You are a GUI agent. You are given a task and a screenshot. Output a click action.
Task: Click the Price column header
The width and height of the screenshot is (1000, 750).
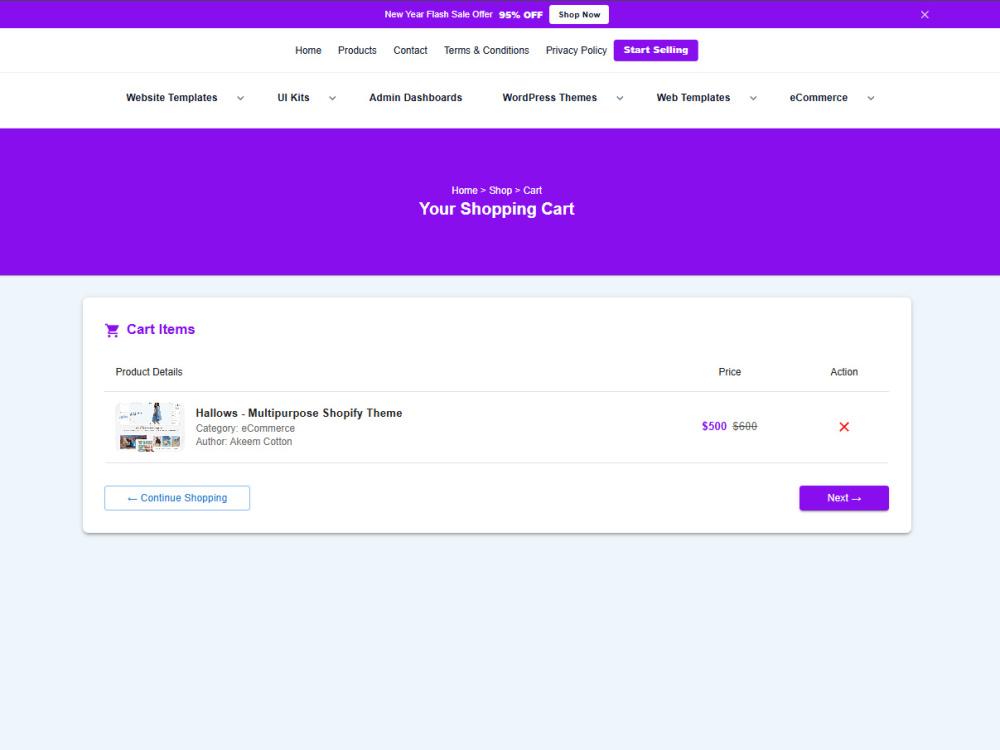point(730,372)
